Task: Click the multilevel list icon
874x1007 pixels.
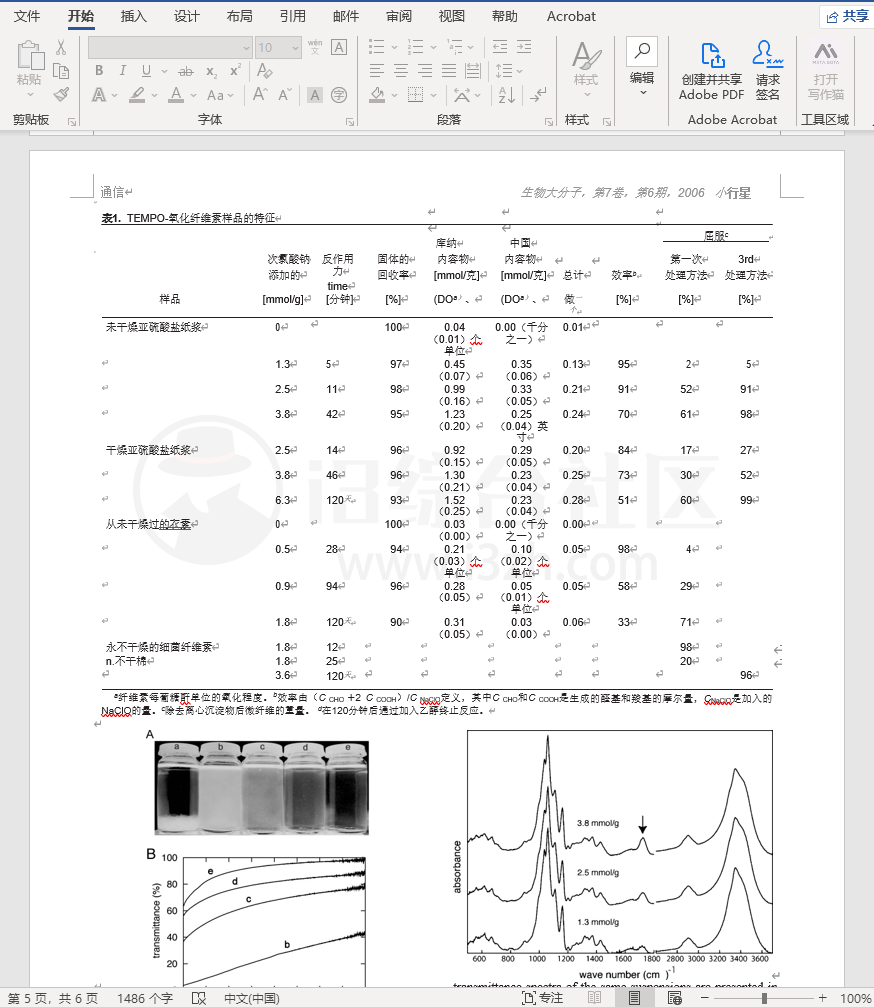Action: (x=455, y=47)
